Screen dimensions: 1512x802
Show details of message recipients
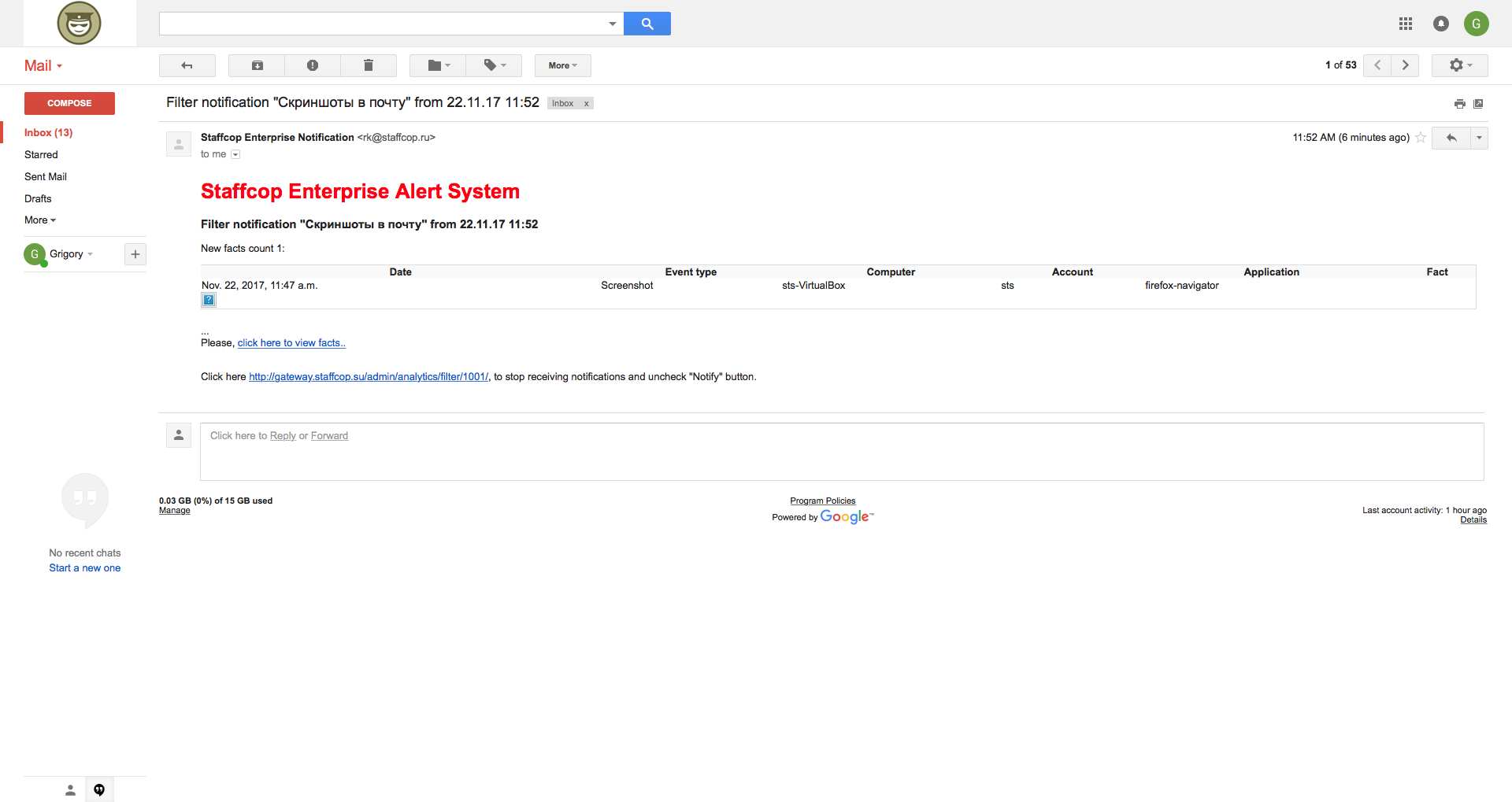[x=235, y=154]
